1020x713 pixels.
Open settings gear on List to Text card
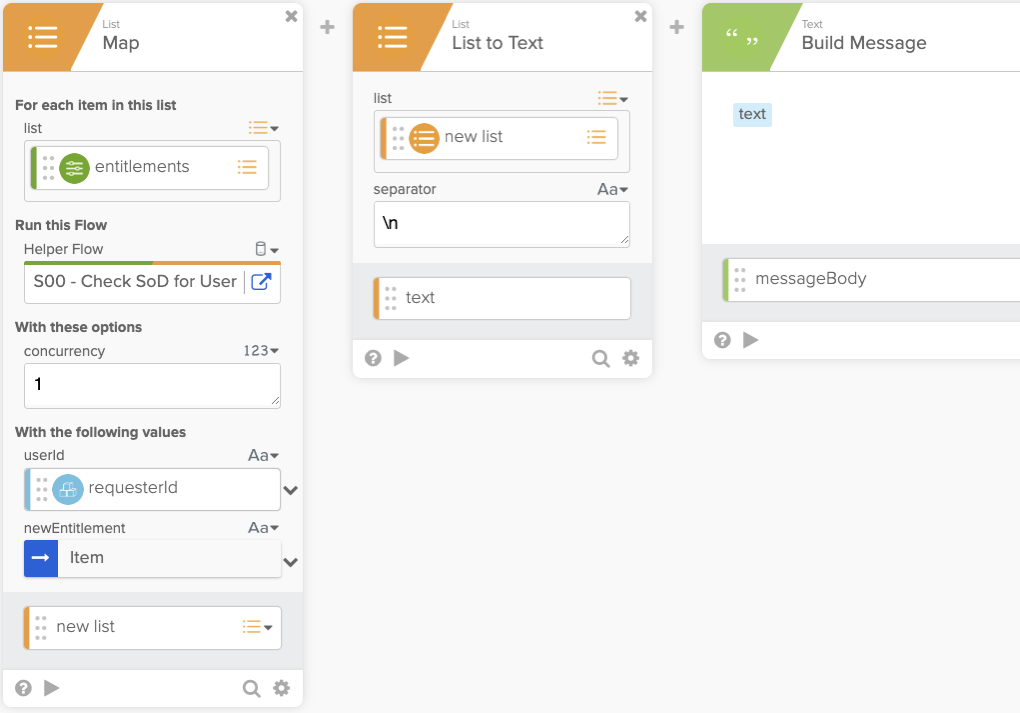[631, 358]
